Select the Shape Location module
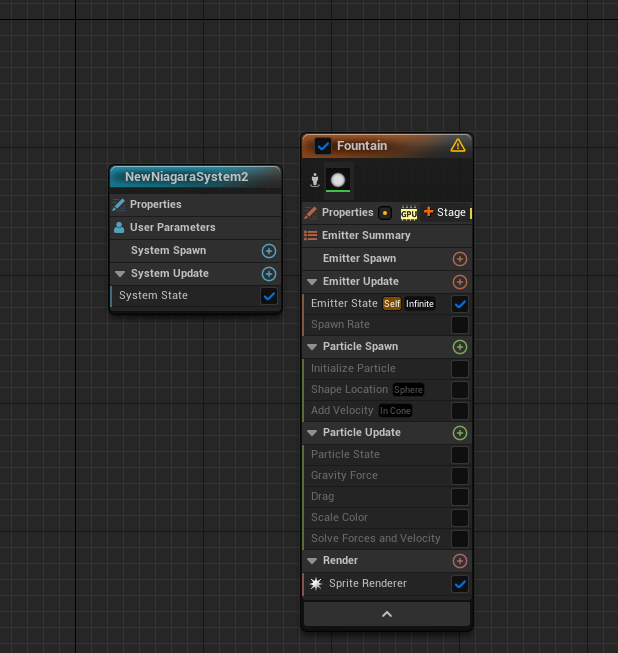Image resolution: width=618 pixels, height=653 pixels. click(387, 390)
